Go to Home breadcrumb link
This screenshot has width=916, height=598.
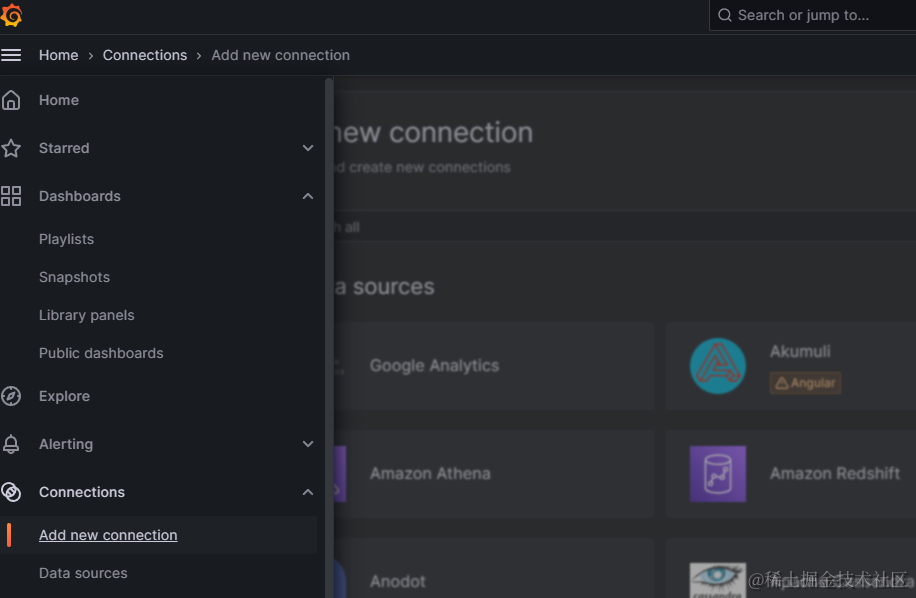pyautogui.click(x=58, y=55)
